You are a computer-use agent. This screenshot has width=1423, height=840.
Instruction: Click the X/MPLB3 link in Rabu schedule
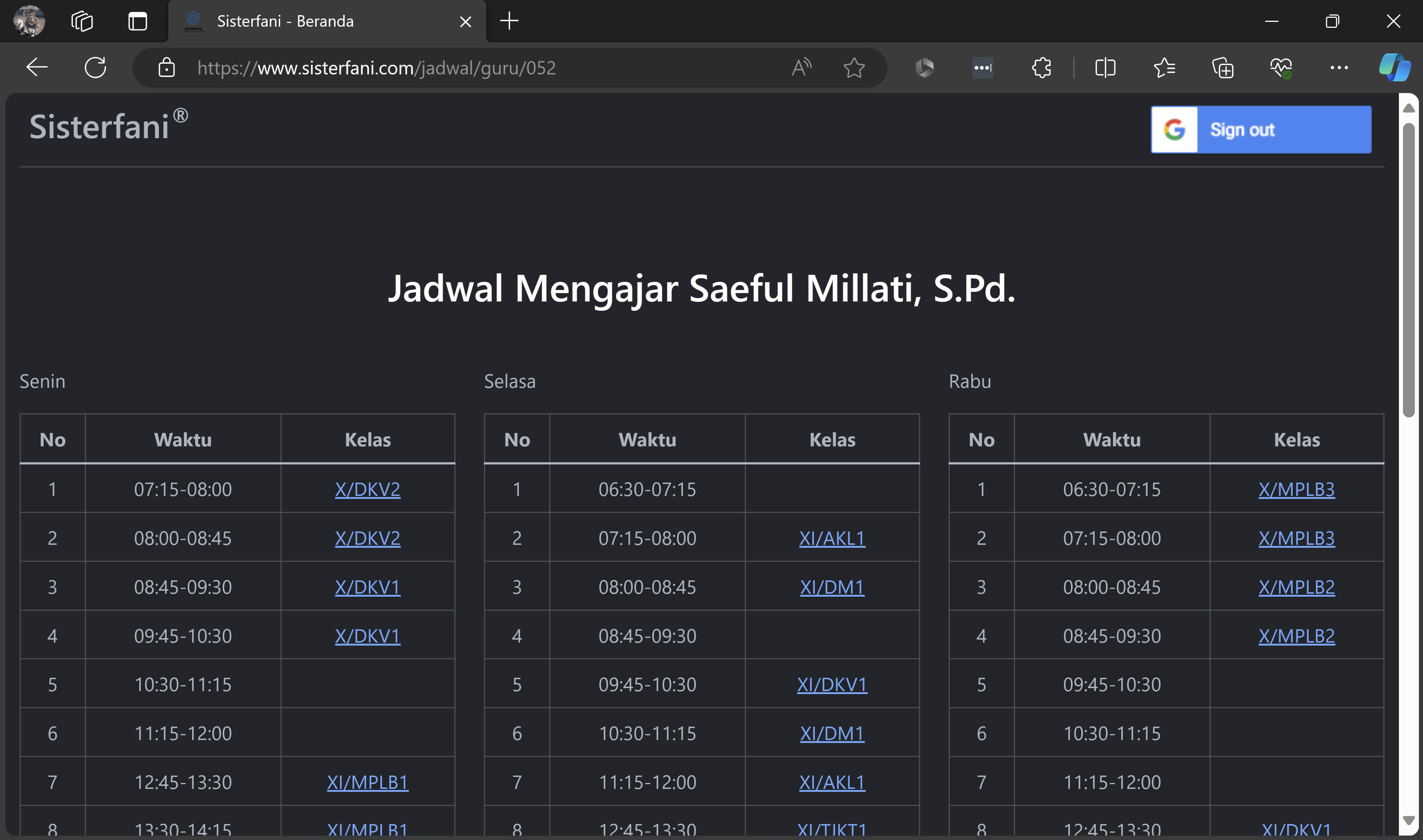pos(1297,489)
